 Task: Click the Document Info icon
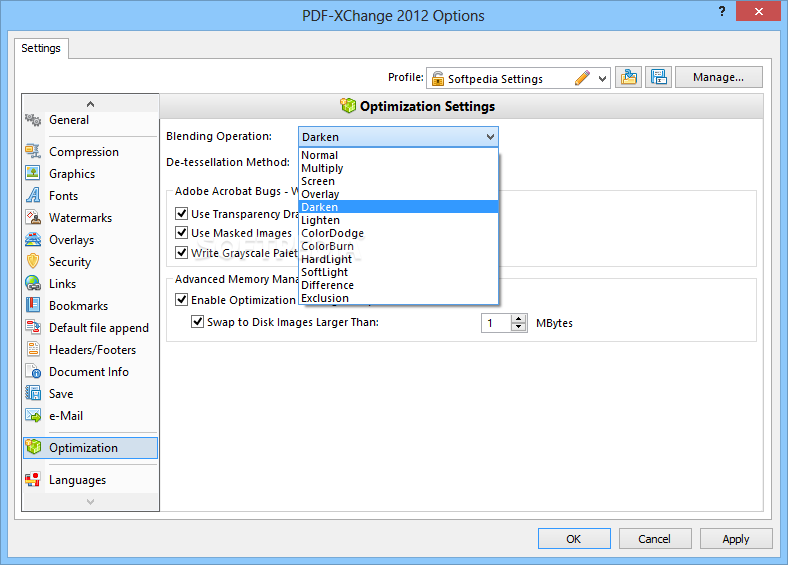pyautogui.click(x=33, y=371)
